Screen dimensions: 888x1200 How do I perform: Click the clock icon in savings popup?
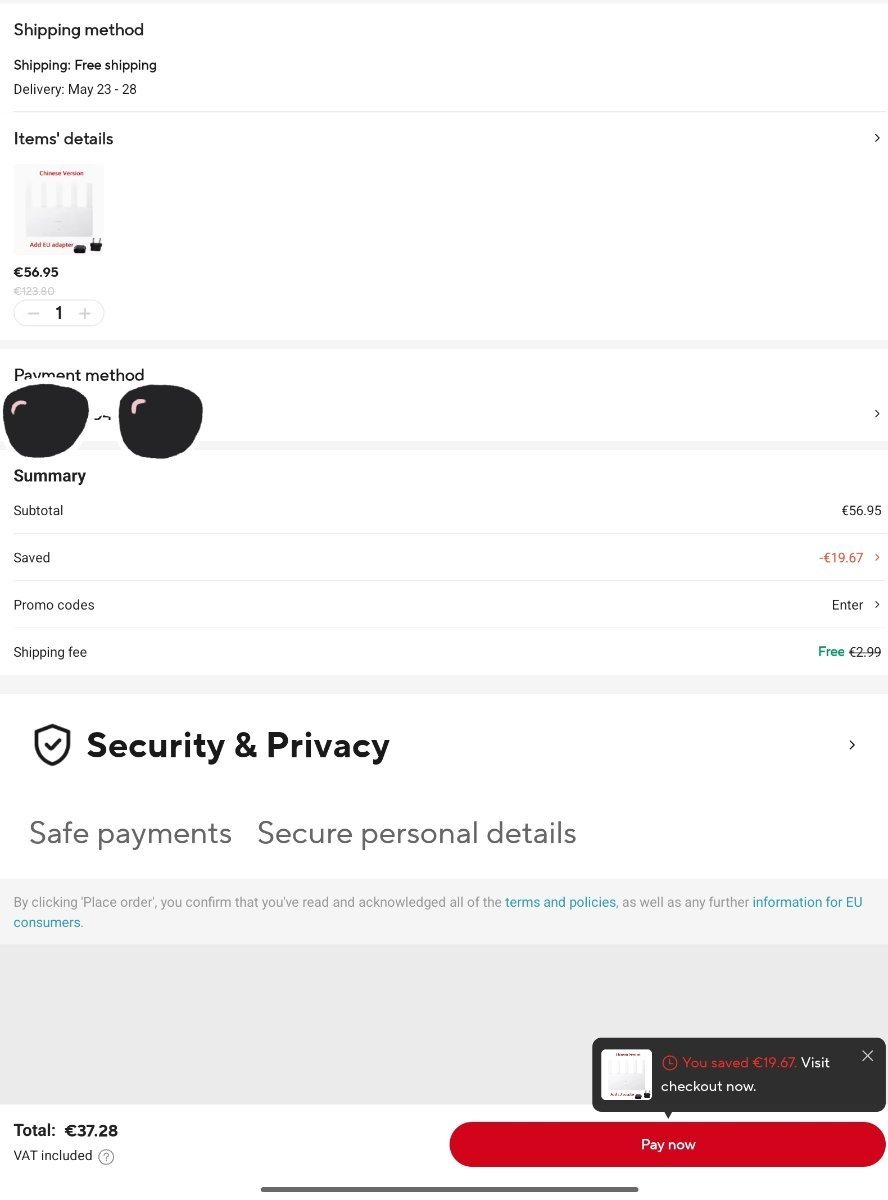[670, 1063]
